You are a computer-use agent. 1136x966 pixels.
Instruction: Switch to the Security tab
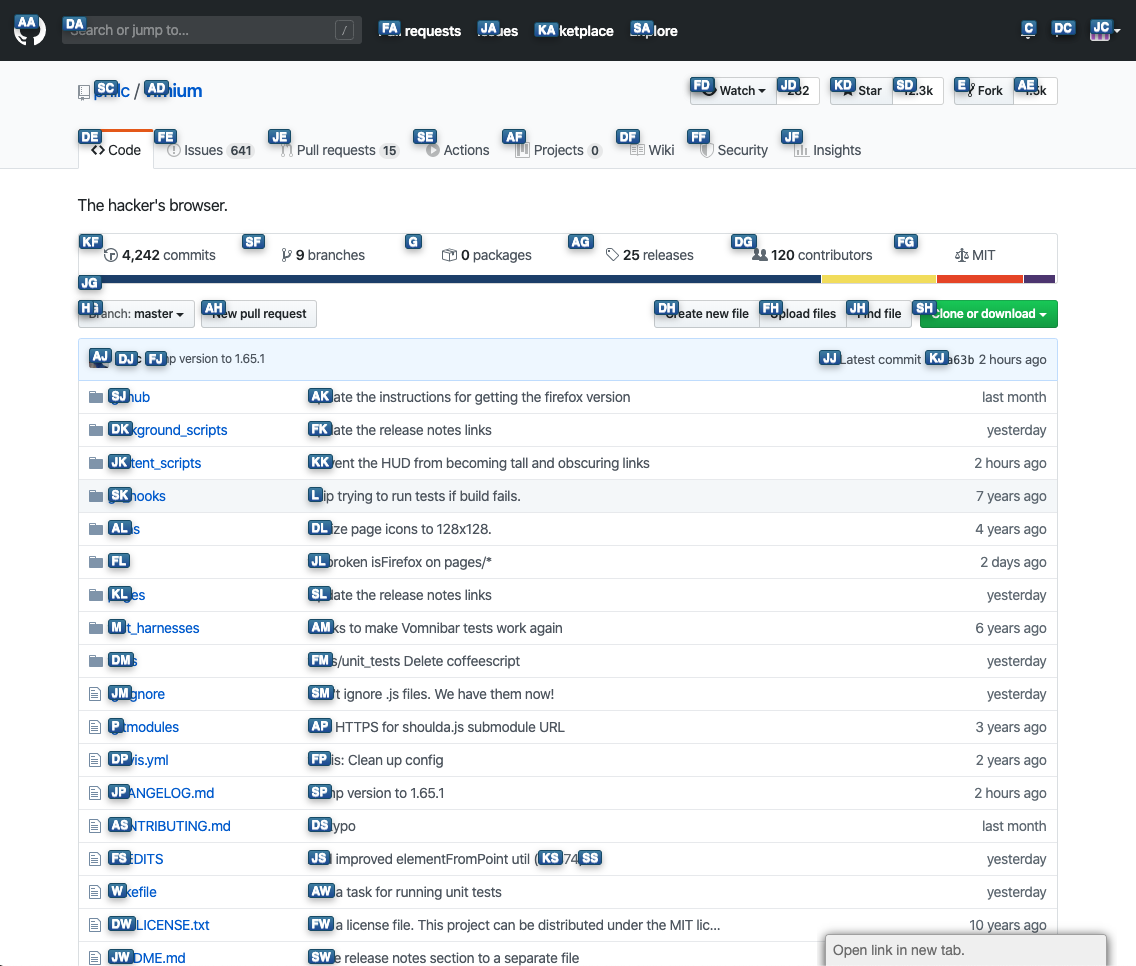point(734,150)
